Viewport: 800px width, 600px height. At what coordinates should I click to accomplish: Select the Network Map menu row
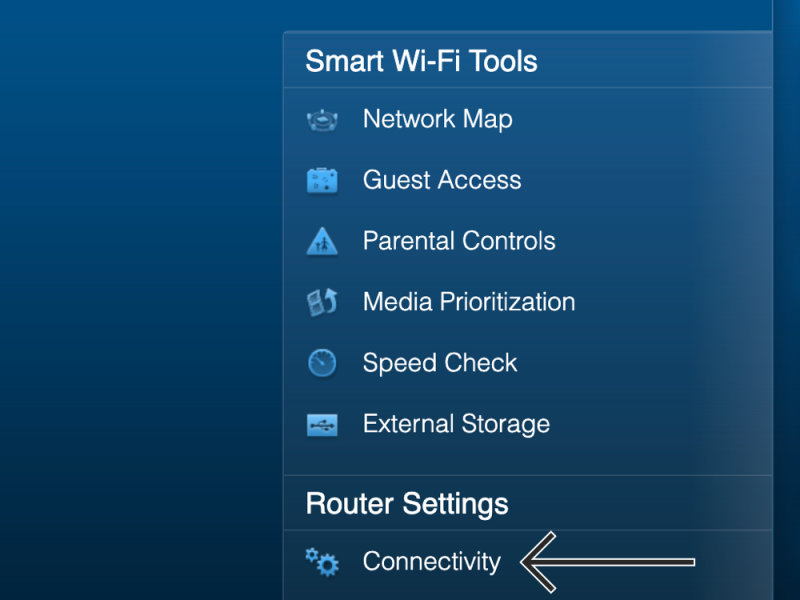click(x=438, y=119)
